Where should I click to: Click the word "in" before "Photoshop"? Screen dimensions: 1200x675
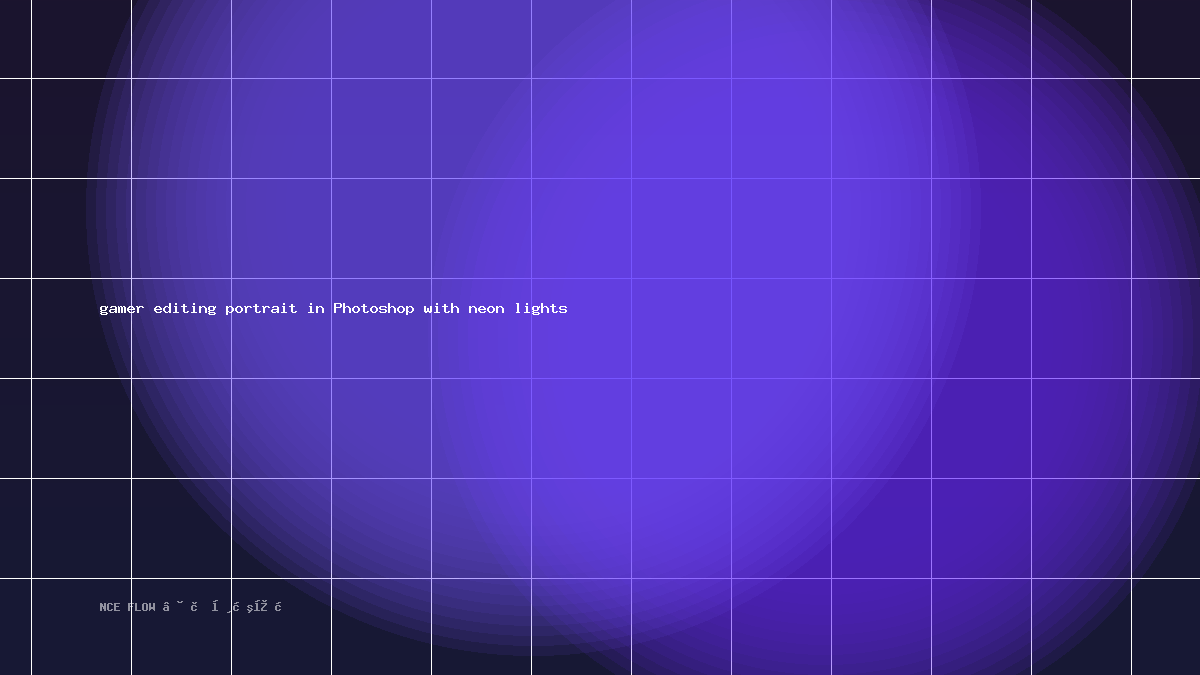click(316, 308)
